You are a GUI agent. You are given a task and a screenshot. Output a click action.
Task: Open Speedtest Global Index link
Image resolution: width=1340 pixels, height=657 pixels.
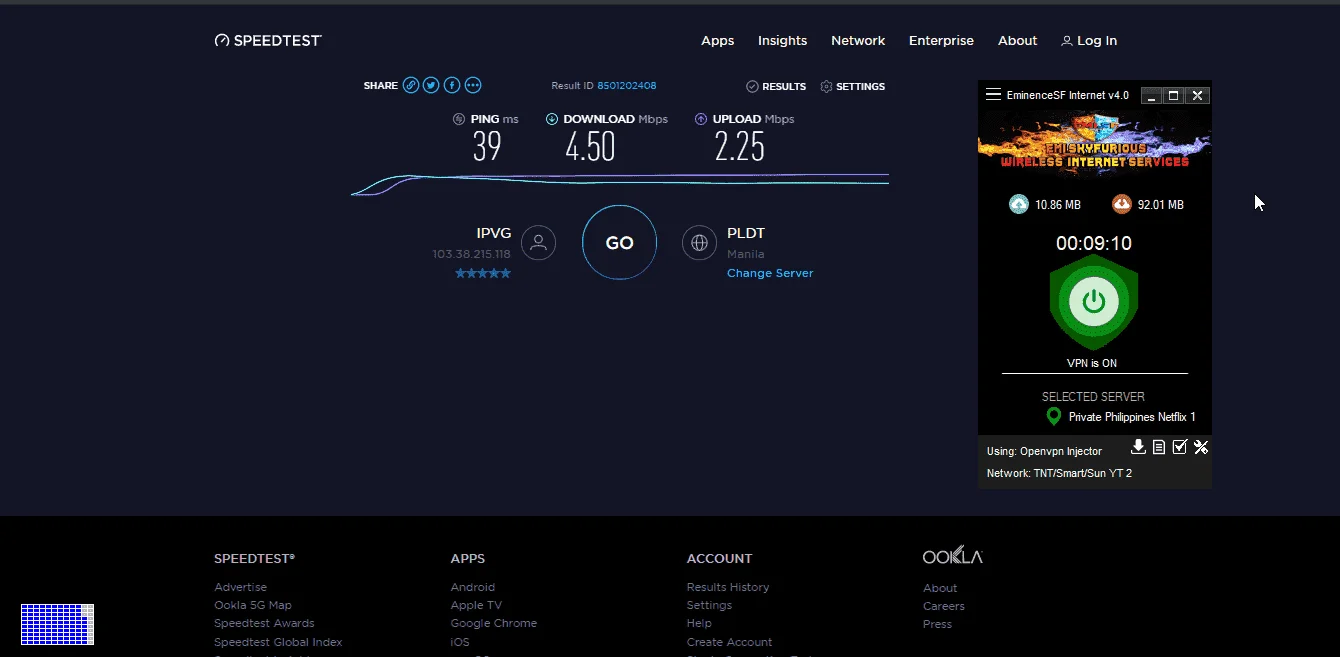pos(278,642)
